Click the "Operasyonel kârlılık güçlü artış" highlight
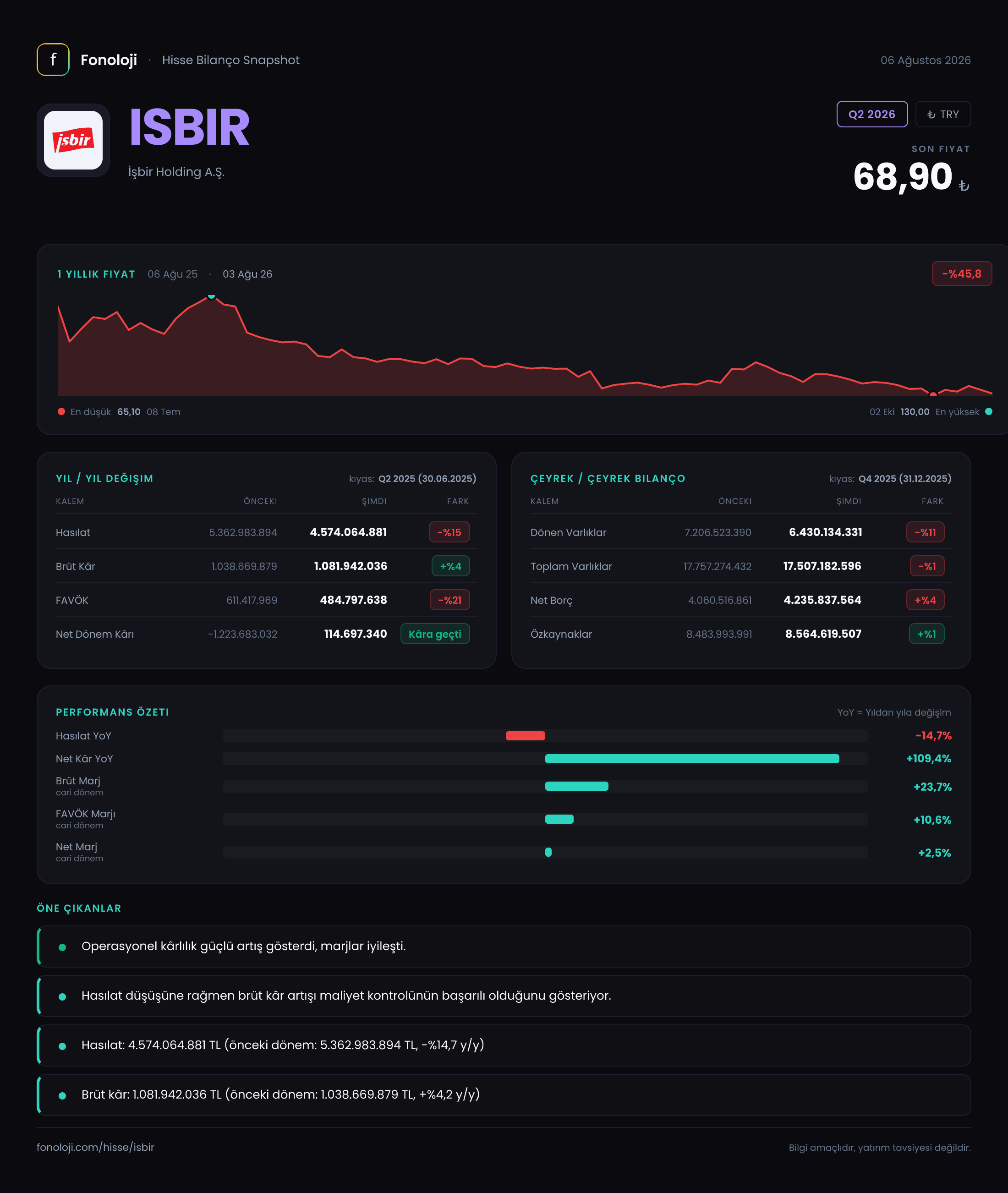The height and width of the screenshot is (1193, 1008). coord(504,946)
